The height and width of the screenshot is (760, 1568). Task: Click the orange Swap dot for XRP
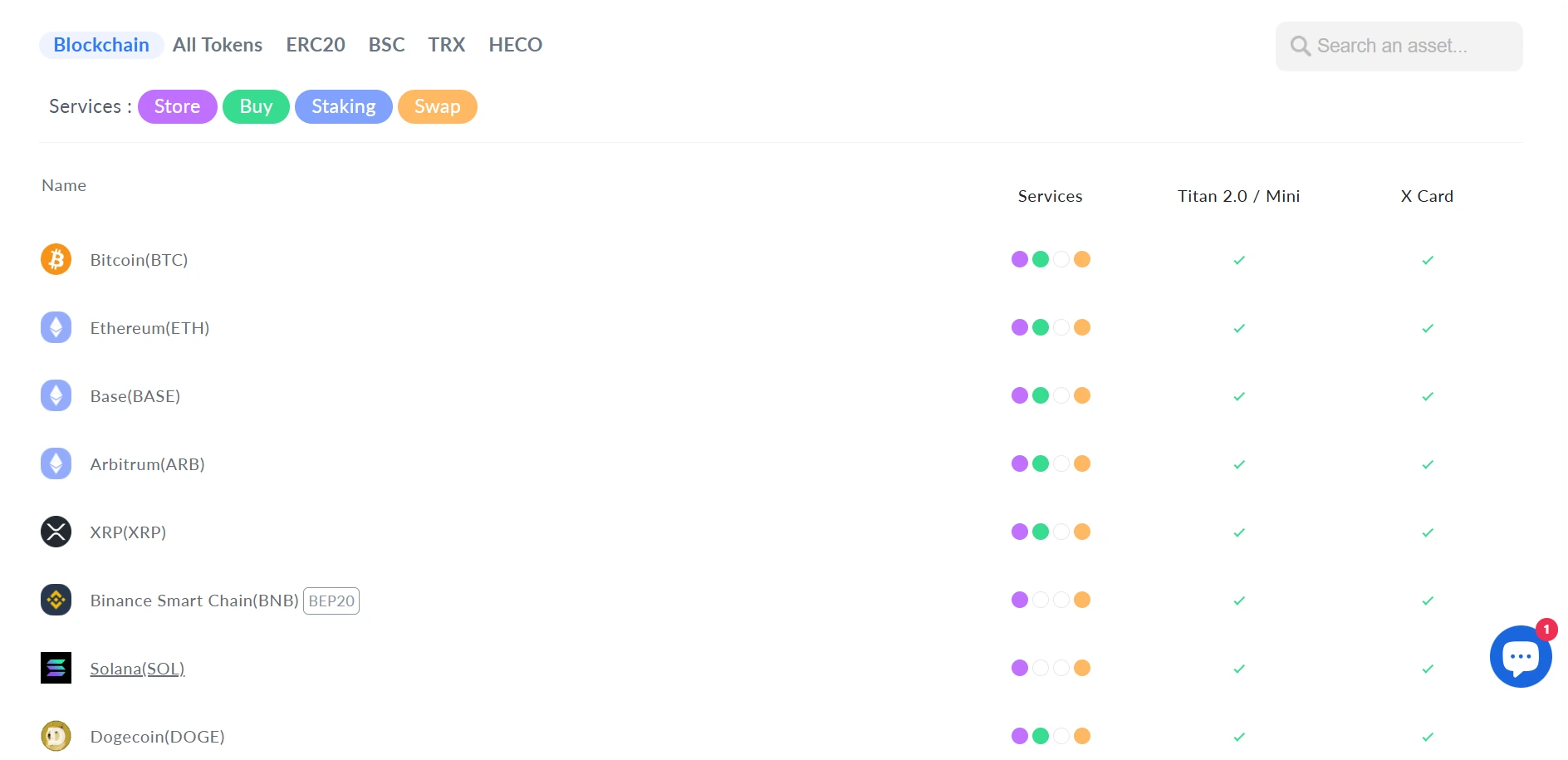click(1082, 532)
